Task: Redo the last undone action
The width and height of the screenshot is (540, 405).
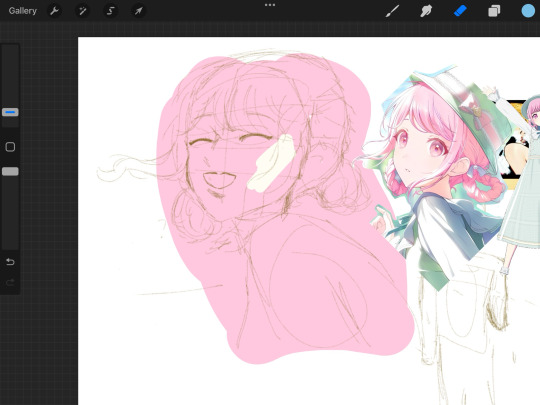Action: click(10, 283)
